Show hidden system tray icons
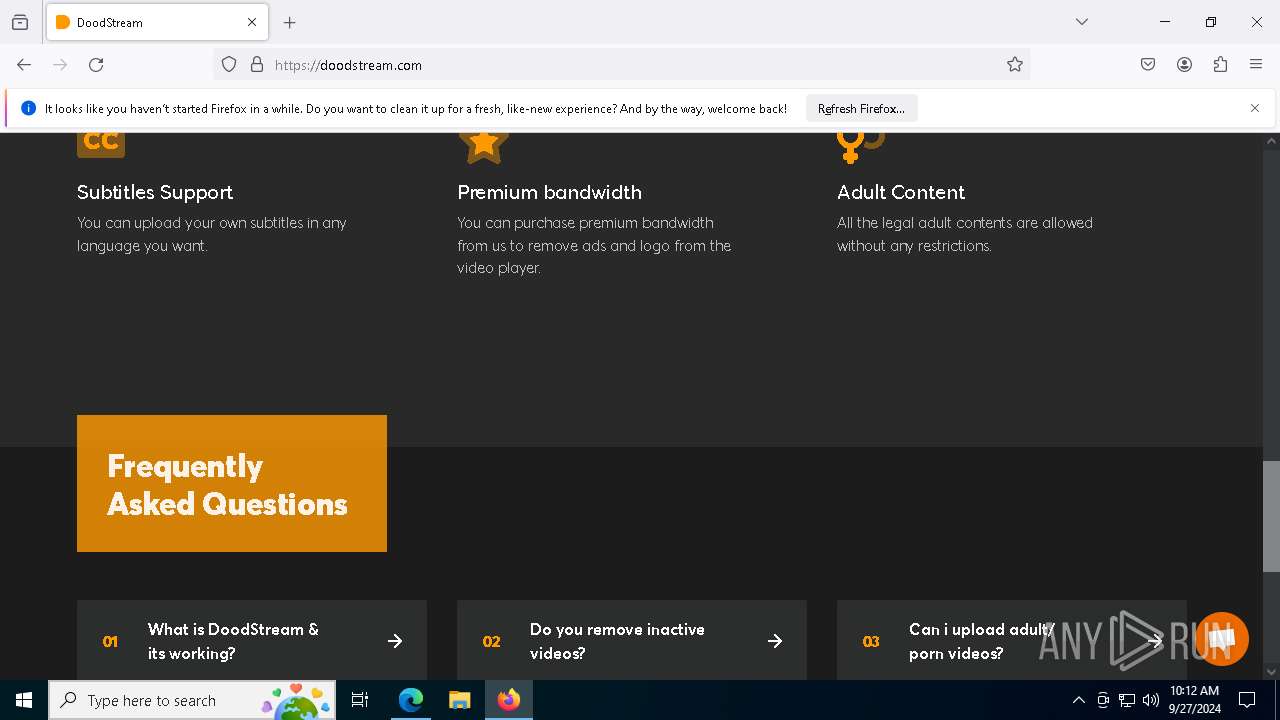 point(1078,700)
